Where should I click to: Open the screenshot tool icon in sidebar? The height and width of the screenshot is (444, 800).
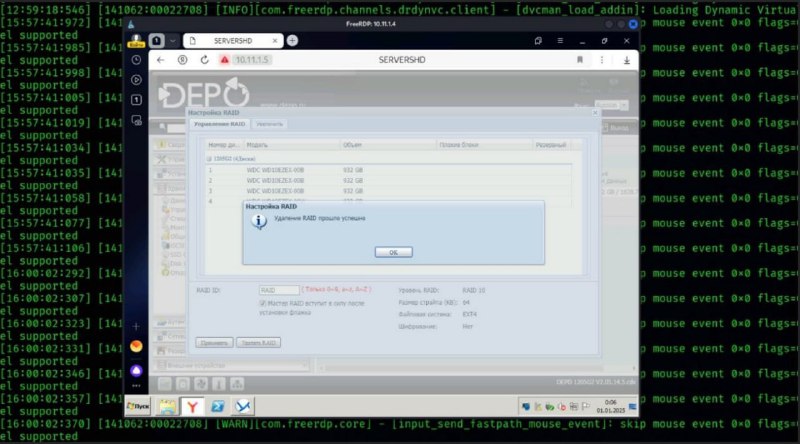coord(136,120)
